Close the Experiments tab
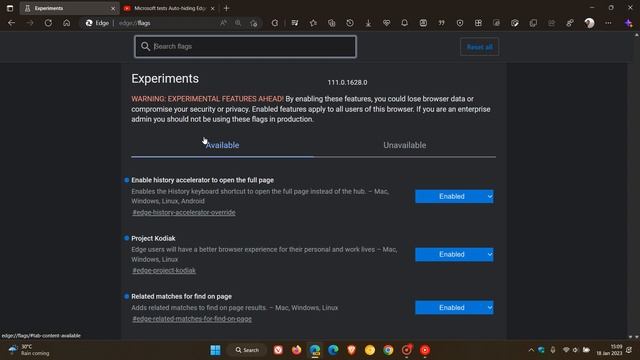 click(113, 8)
